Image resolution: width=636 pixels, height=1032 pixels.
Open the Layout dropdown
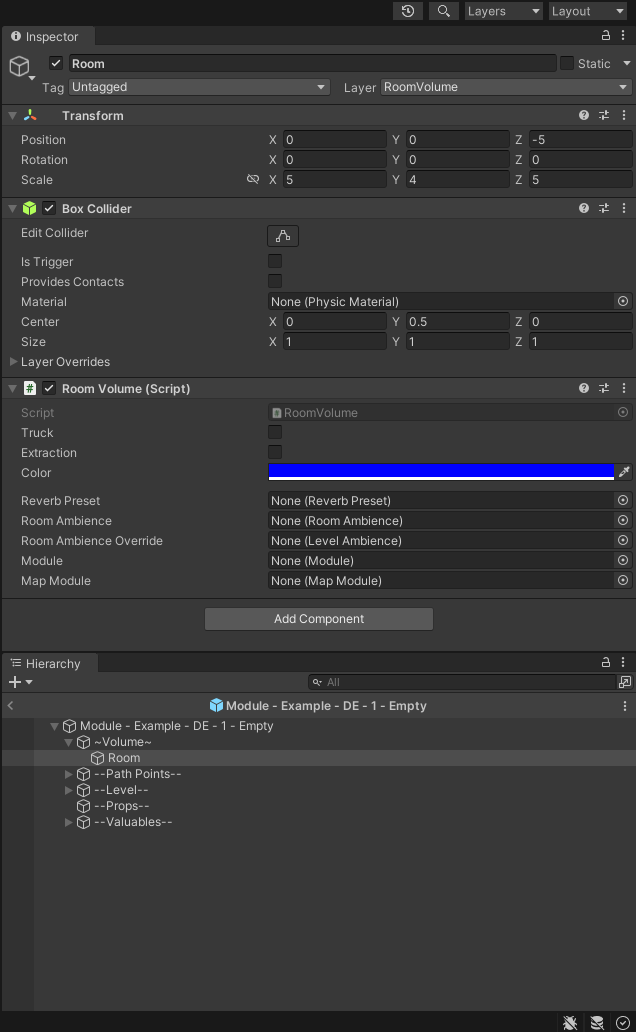click(587, 11)
